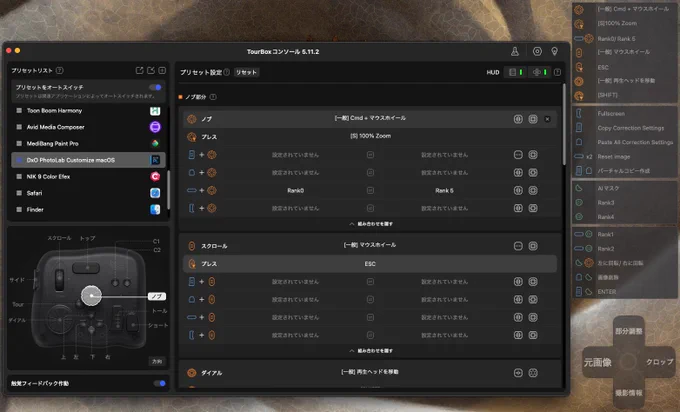Click the ESC assignment in プレス row
Viewport: 680px width, 412px height.
click(x=370, y=264)
